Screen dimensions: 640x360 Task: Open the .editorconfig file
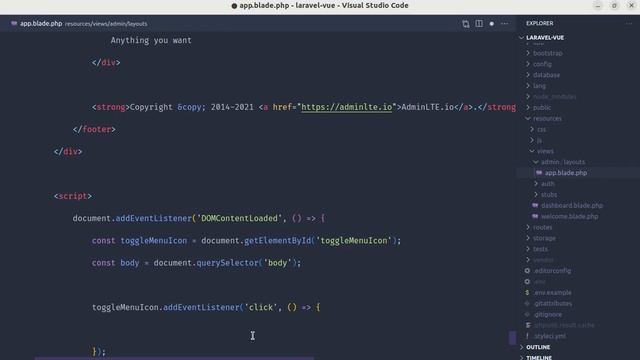[x=552, y=271]
